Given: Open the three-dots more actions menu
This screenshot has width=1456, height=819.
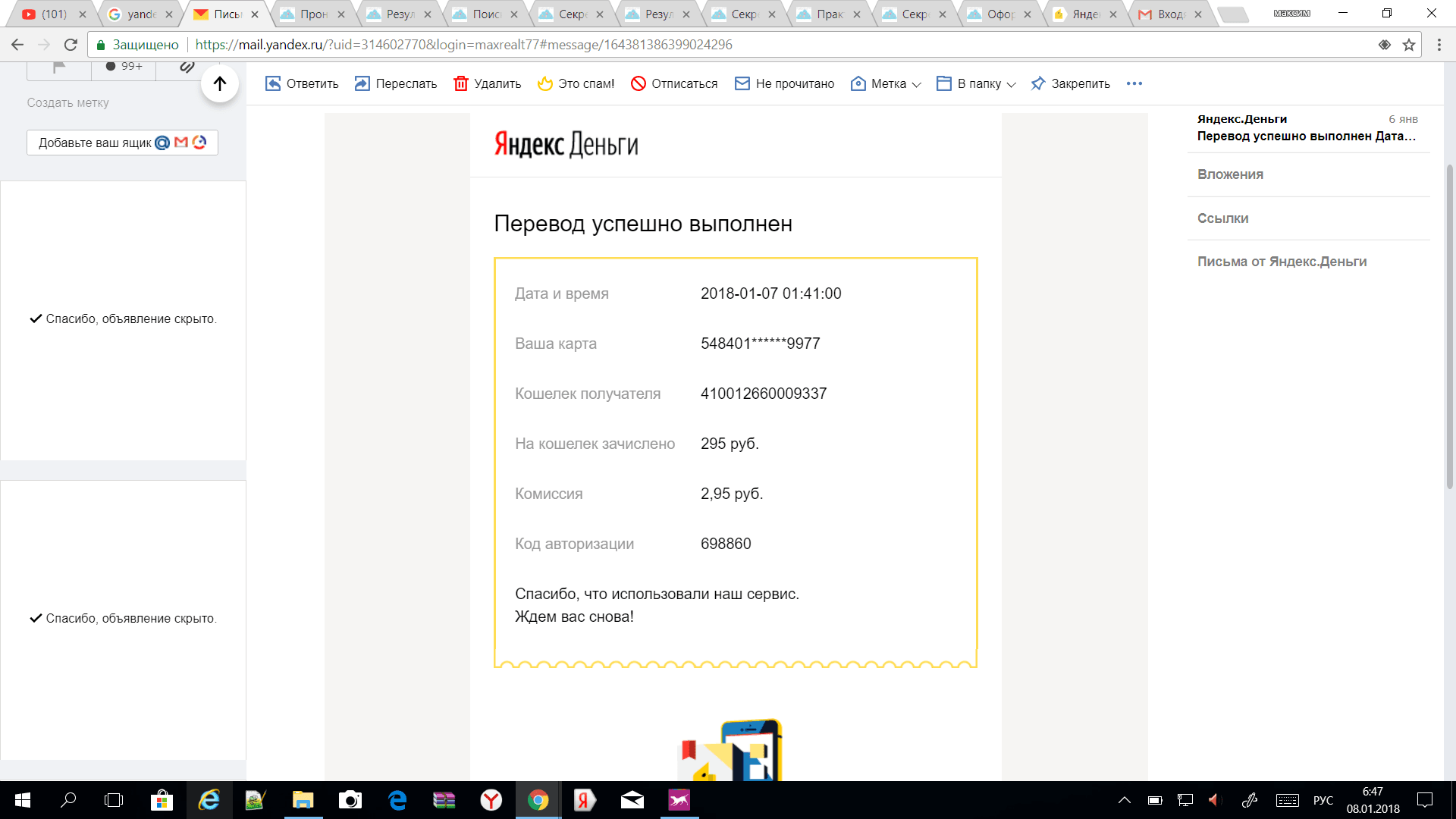Looking at the screenshot, I should tap(1134, 83).
